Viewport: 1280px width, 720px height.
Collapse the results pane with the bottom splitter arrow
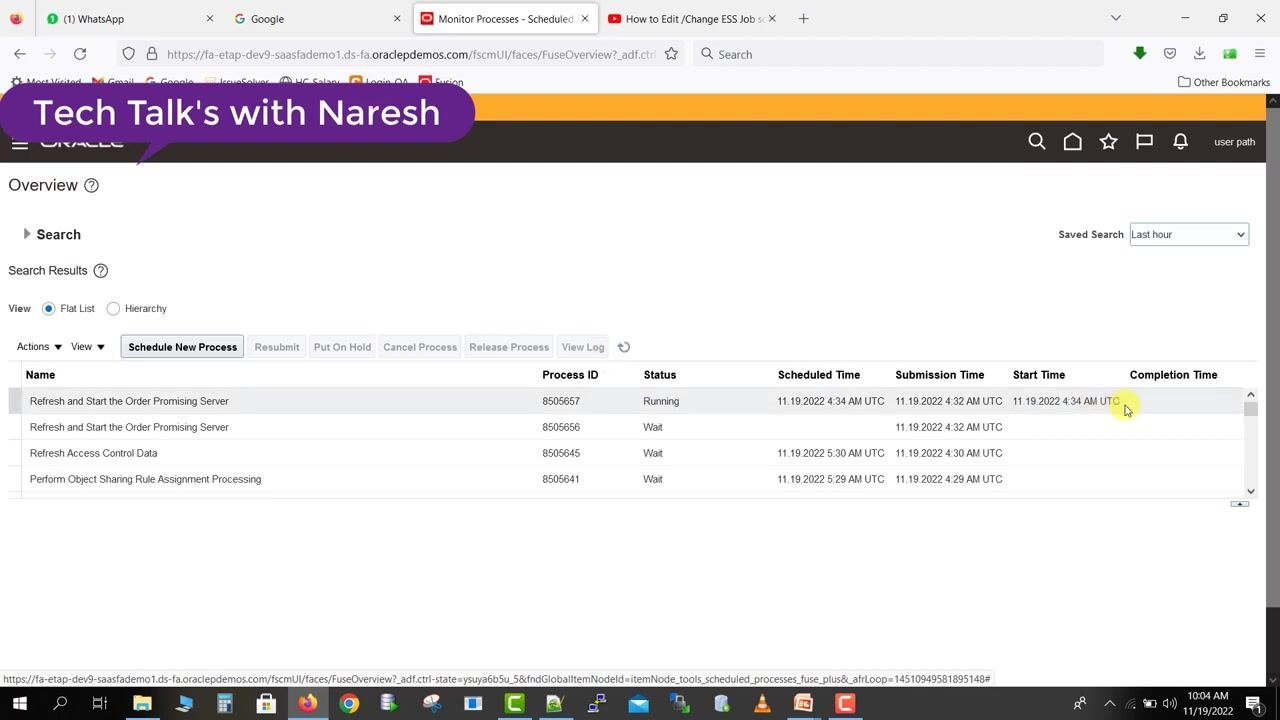1240,504
